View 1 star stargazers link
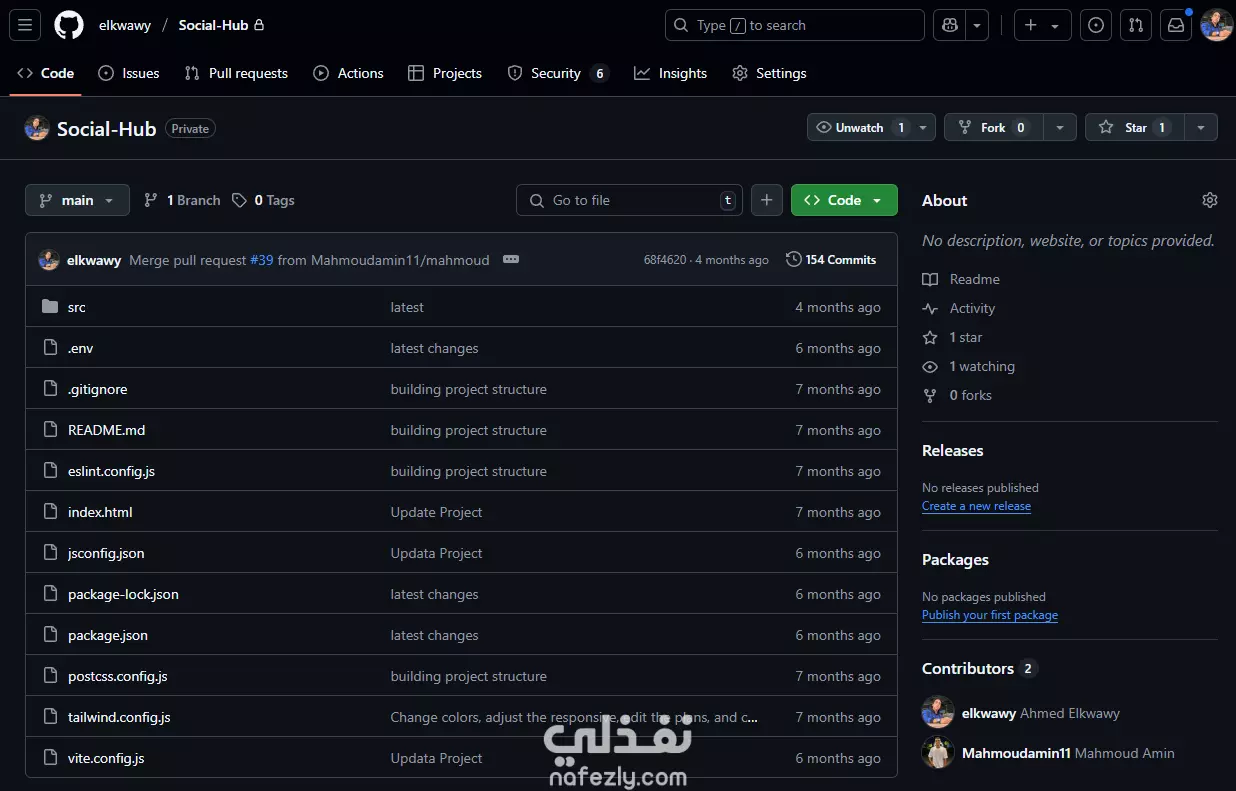 [952, 337]
